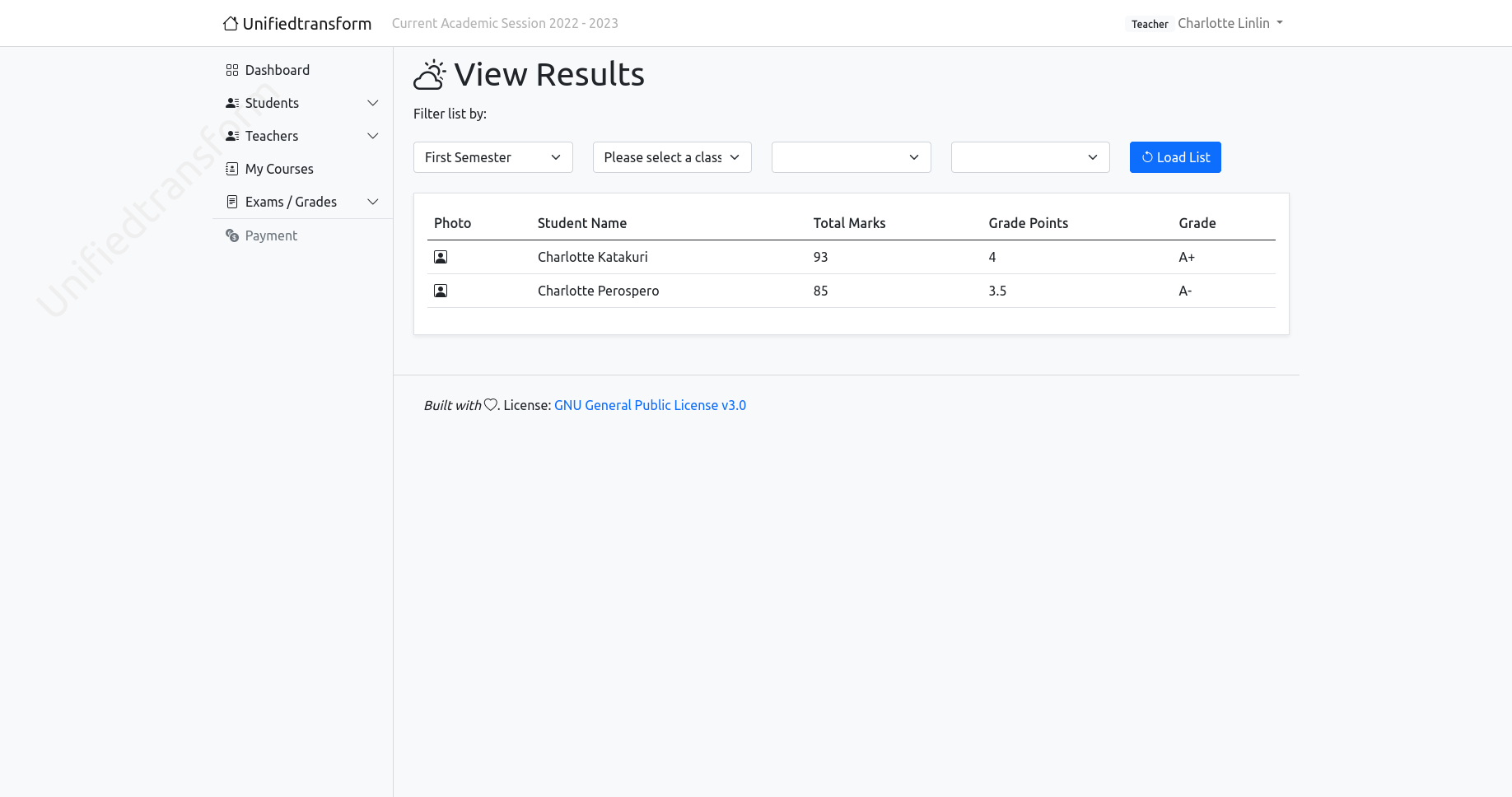This screenshot has width=1512, height=797.
Task: Click the name Charlotte Katakuri
Action: (x=593, y=257)
